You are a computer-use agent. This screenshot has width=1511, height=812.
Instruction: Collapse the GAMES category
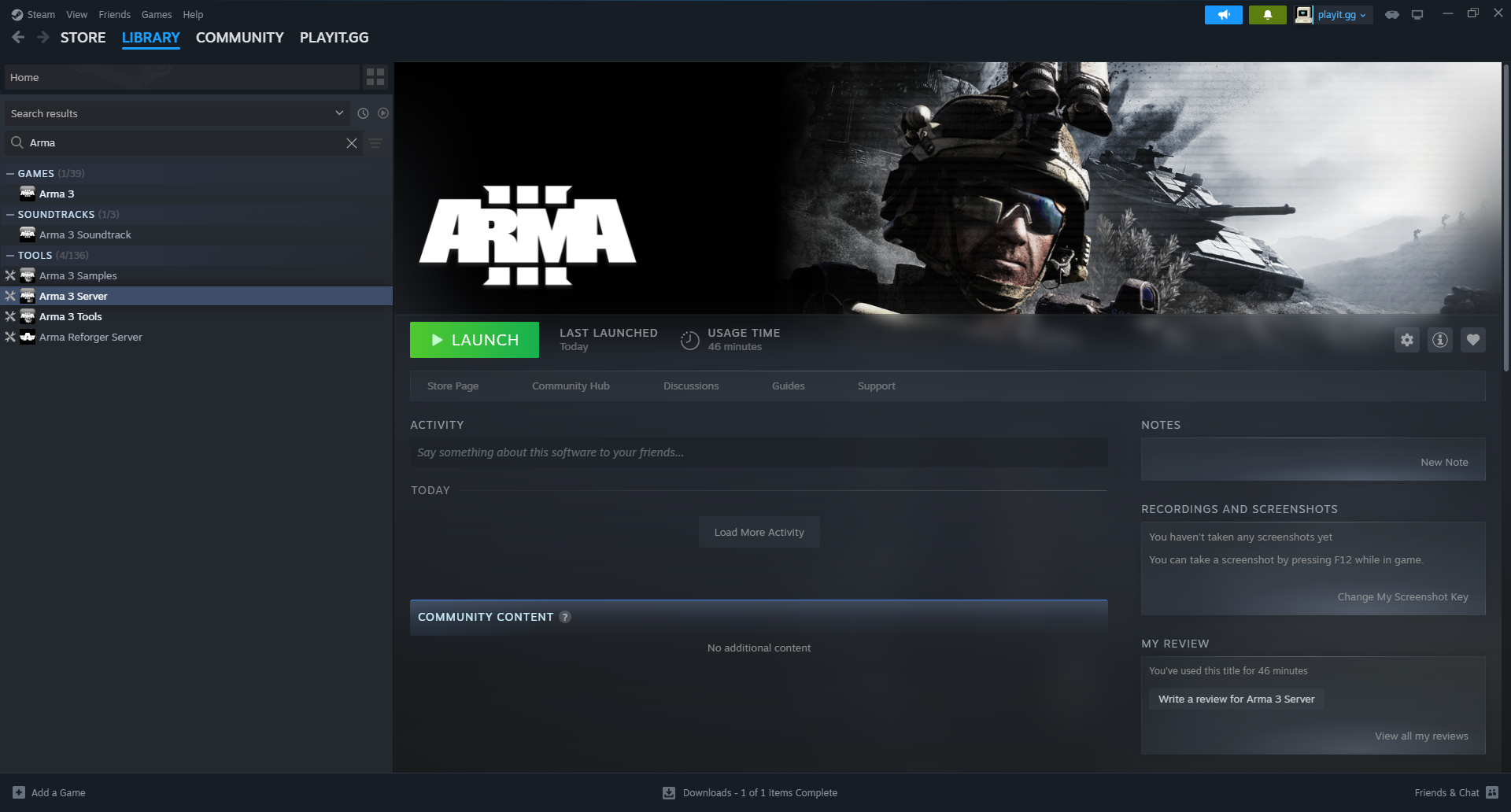coord(10,173)
